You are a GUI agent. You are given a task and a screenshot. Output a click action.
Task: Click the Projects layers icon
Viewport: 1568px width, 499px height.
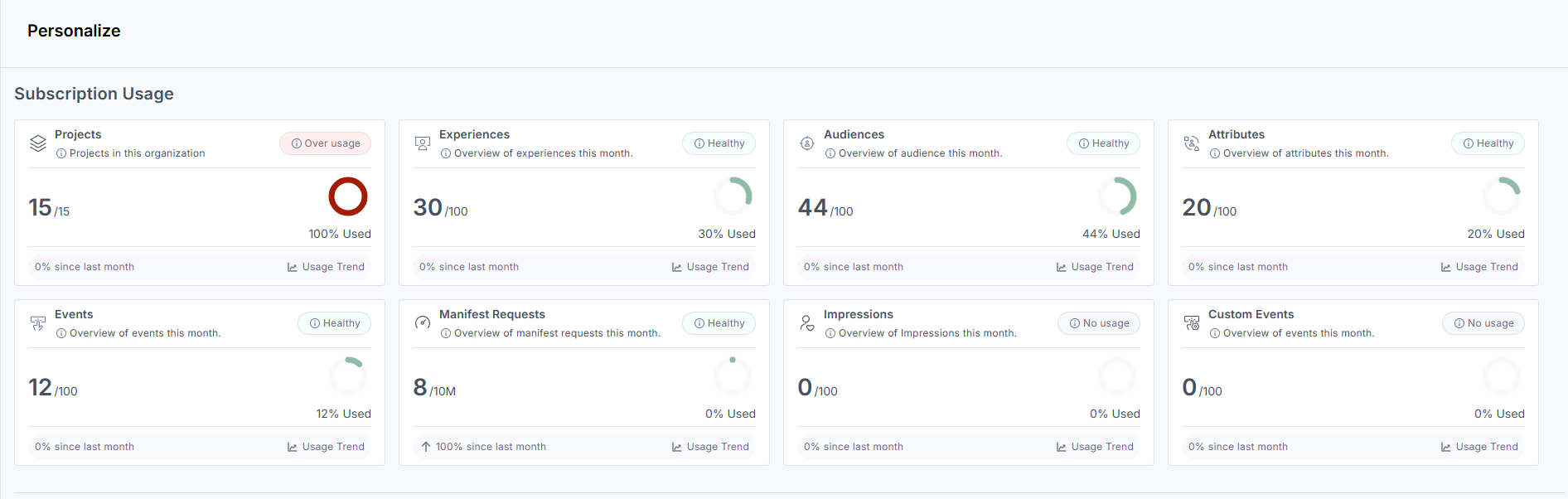(38, 143)
